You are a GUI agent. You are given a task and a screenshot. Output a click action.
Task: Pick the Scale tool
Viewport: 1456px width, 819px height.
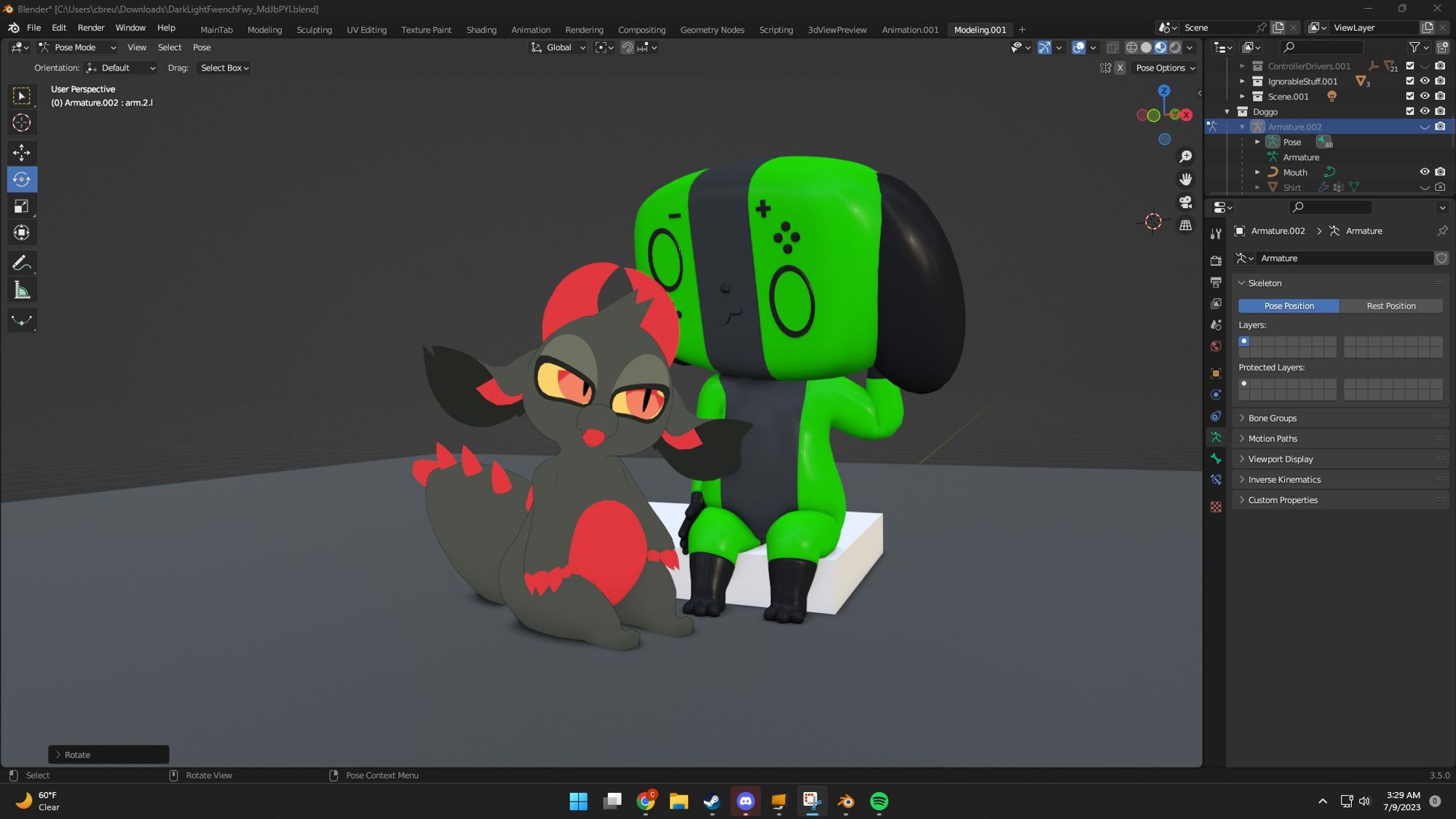coord(21,206)
